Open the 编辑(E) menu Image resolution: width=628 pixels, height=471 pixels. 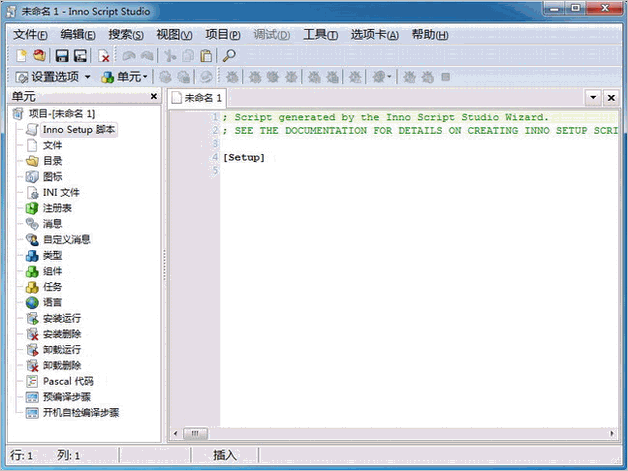click(78, 35)
